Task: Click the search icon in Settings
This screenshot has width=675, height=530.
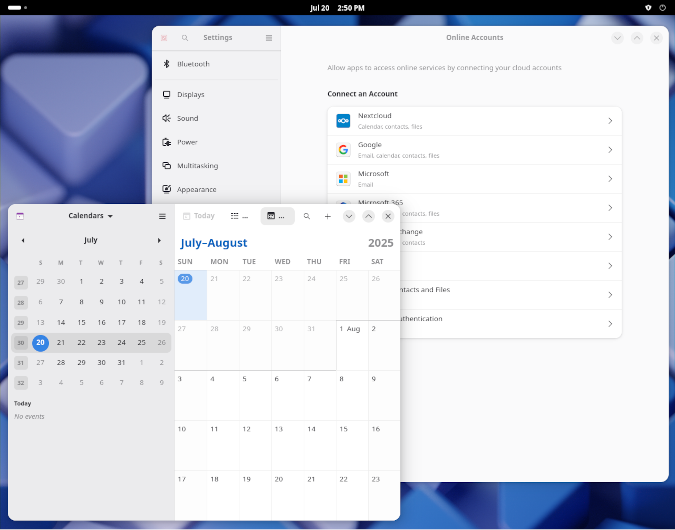Action: click(x=185, y=38)
